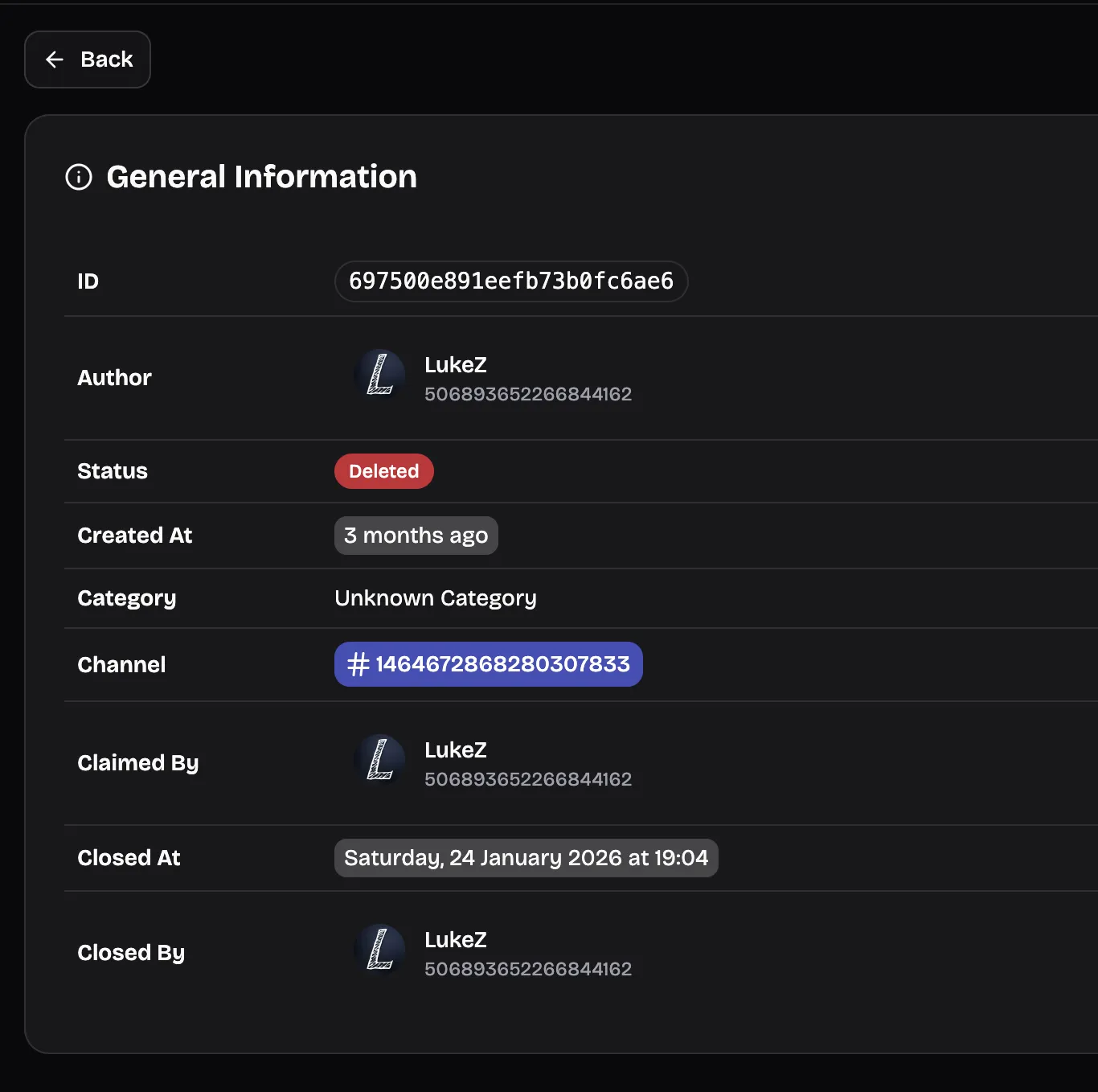Click LukeZ name in Author row
The width and height of the screenshot is (1098, 1092).
click(456, 365)
